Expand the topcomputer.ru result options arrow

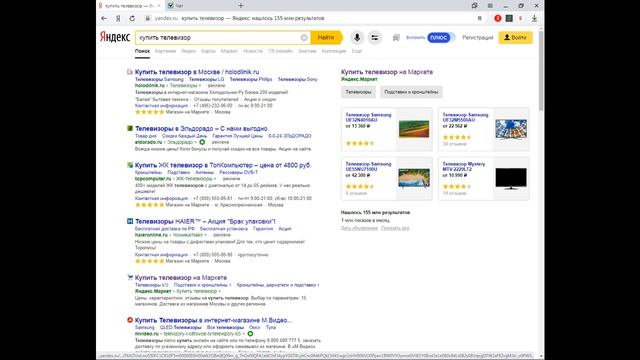[x=216, y=179]
